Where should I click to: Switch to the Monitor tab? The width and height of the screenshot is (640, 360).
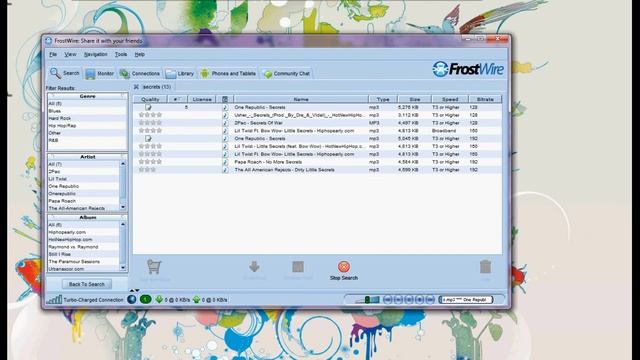[x=99, y=73]
